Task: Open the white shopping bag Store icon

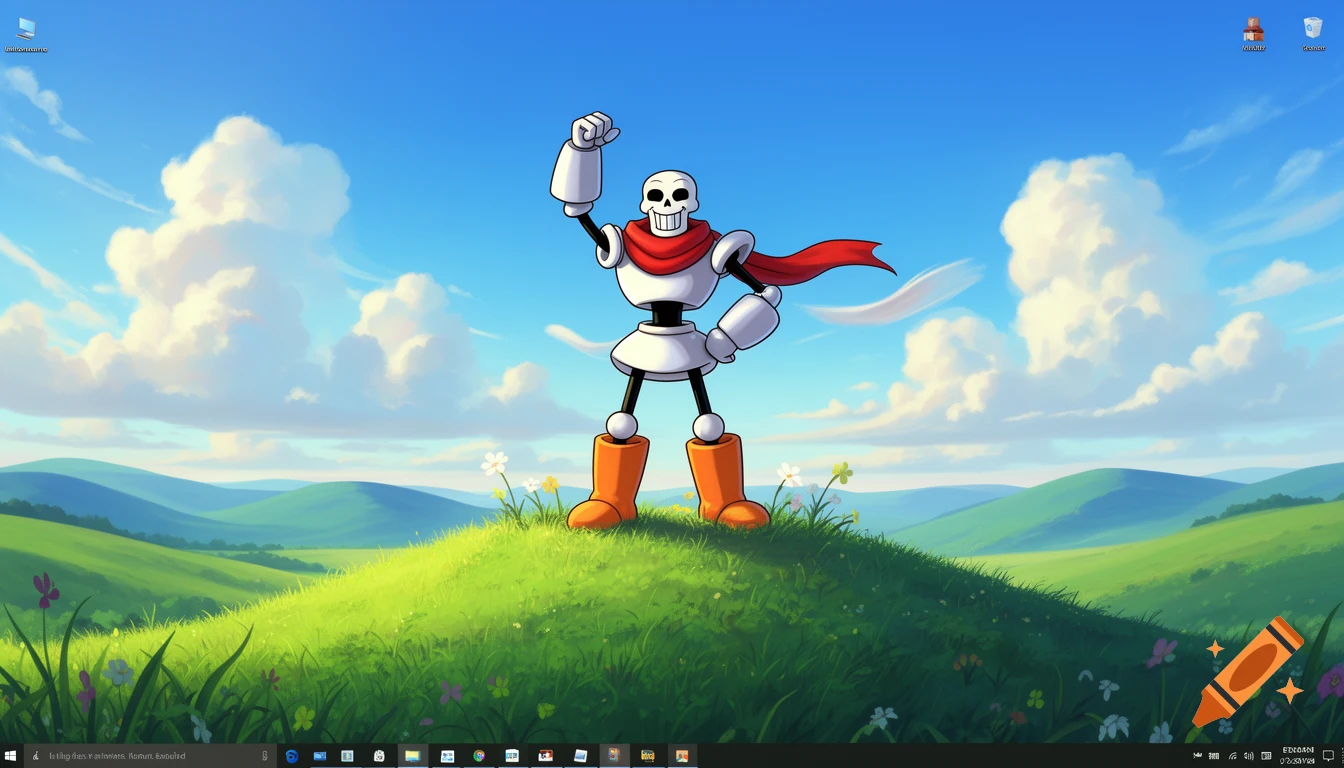Action: [379, 756]
